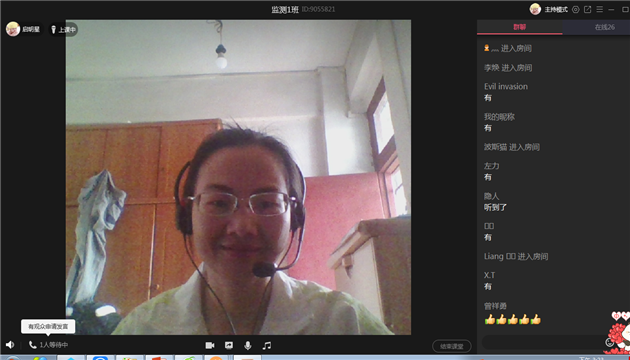Click the chat message input field
Screen dimensions: 630x360
pos(544,342)
